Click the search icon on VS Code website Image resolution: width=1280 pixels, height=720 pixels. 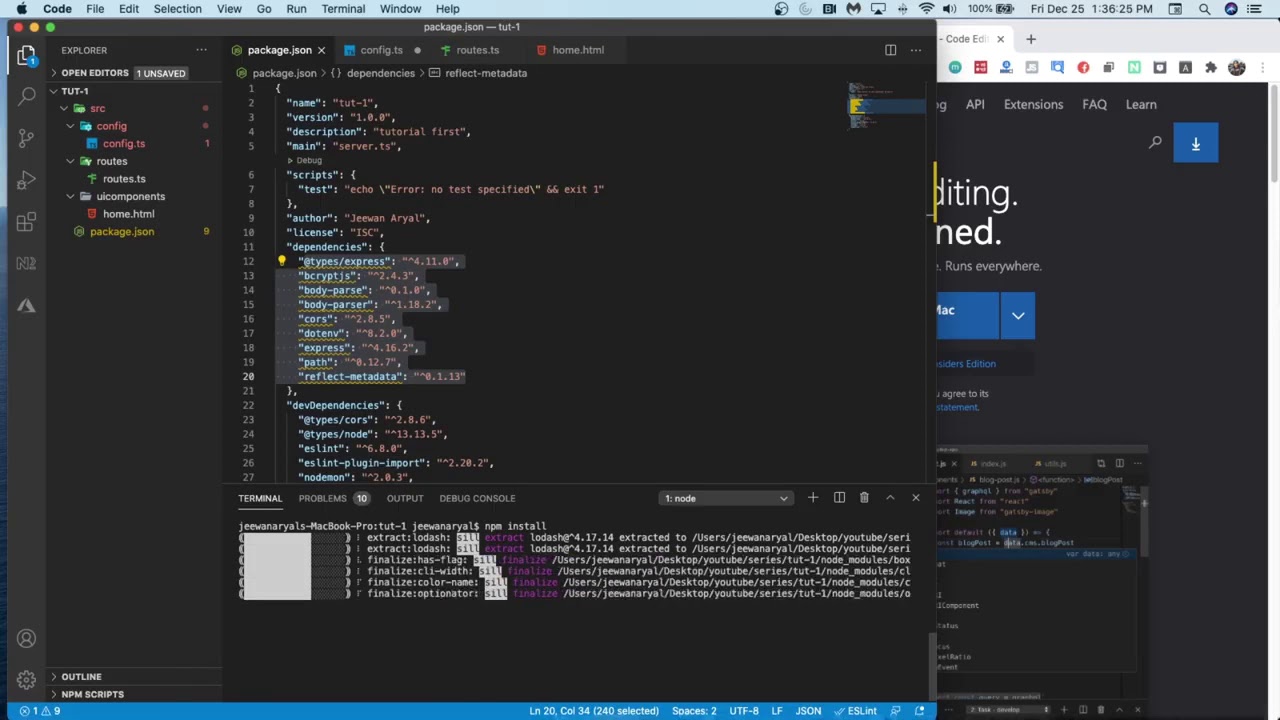click(1155, 143)
